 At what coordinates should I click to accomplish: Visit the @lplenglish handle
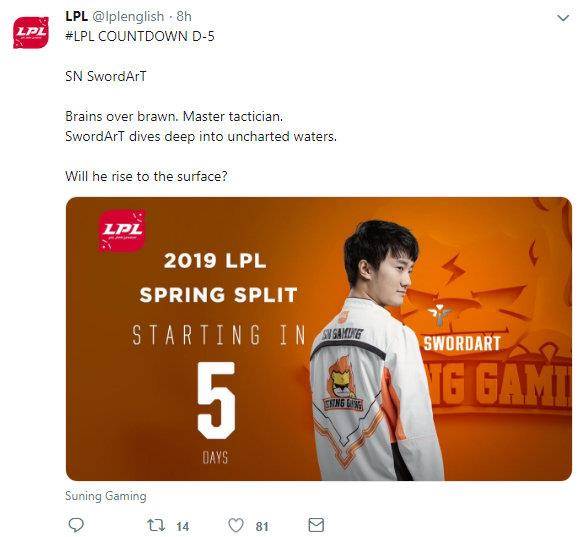128,16
